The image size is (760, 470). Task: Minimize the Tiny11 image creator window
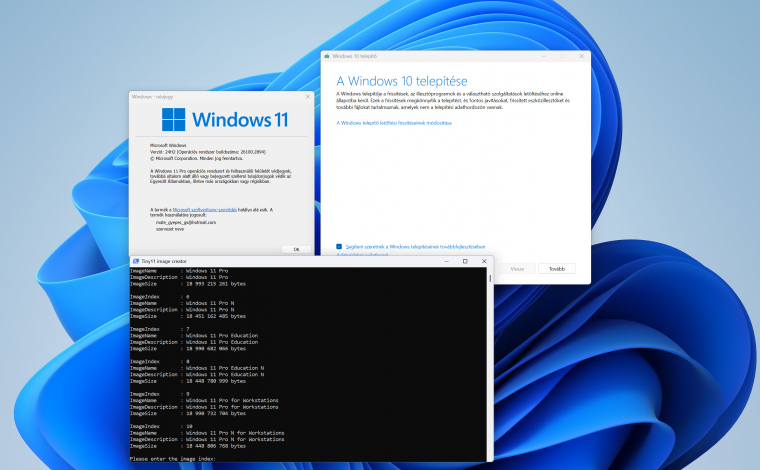pos(447,261)
